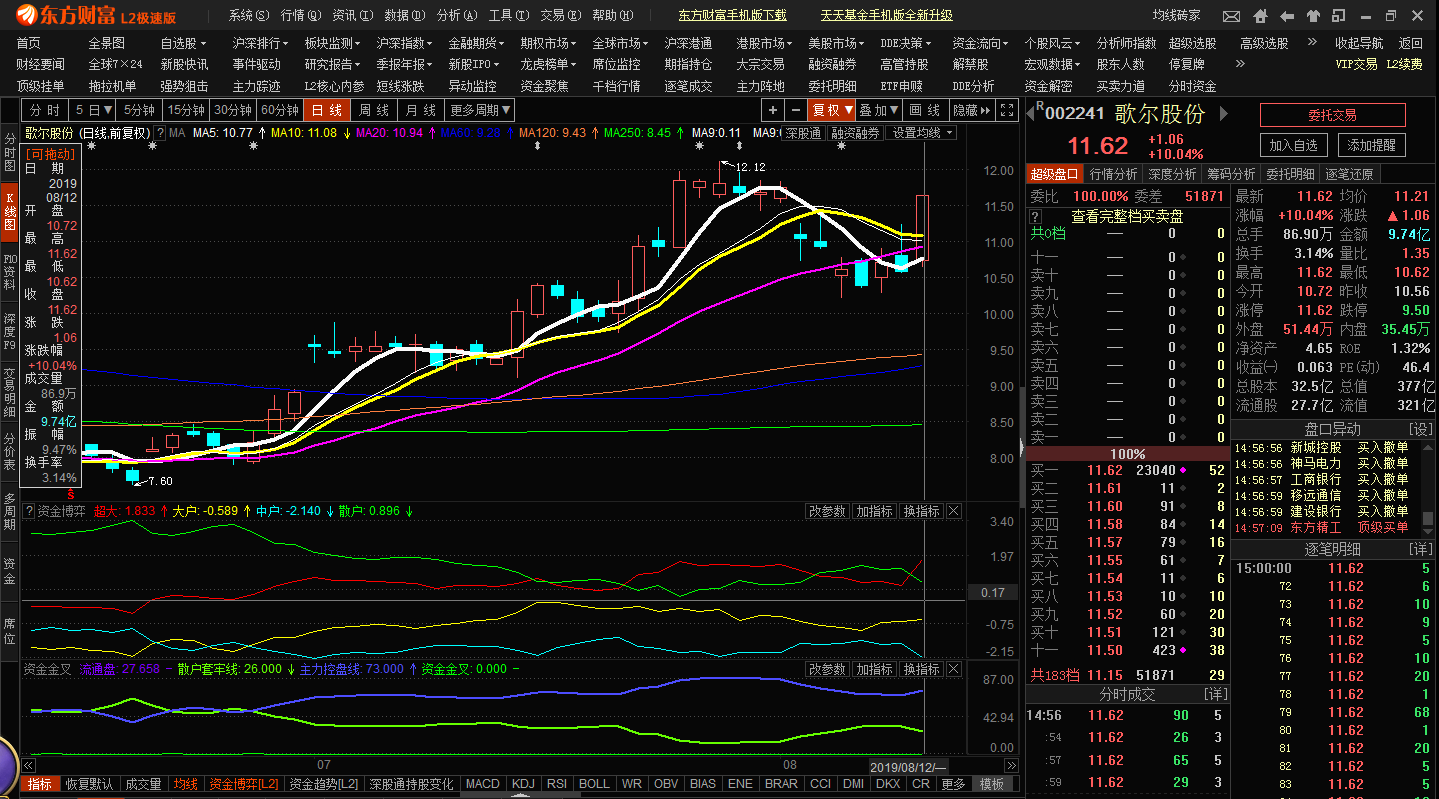
Task: Switch chart period to 30分钟
Action: coord(233,110)
